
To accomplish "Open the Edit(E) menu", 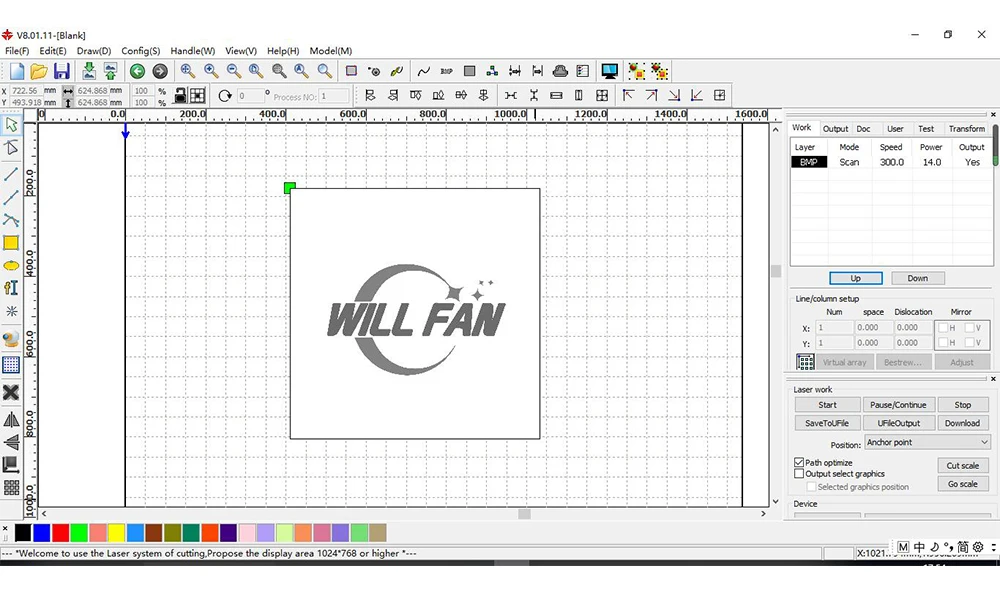I will click(x=53, y=51).
